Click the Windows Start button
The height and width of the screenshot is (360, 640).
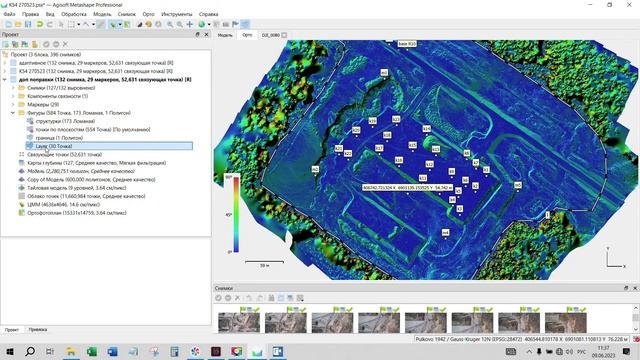point(9,351)
